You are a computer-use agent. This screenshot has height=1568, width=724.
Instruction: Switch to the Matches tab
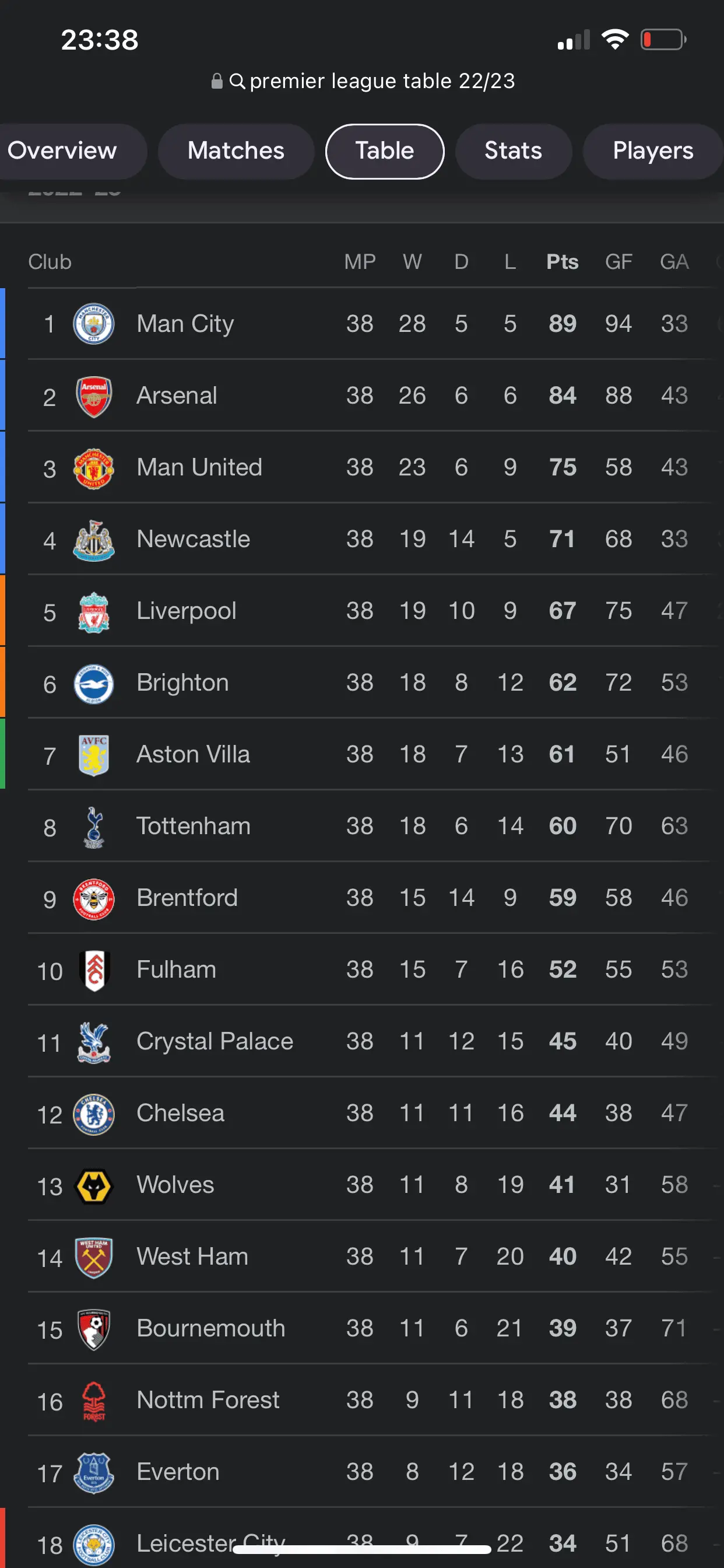(x=236, y=151)
